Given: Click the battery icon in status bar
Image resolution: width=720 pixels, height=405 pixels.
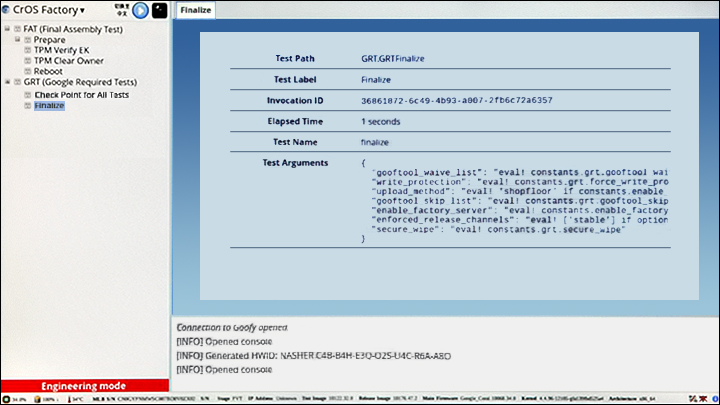Looking at the screenshot, I should click(x=37, y=399).
